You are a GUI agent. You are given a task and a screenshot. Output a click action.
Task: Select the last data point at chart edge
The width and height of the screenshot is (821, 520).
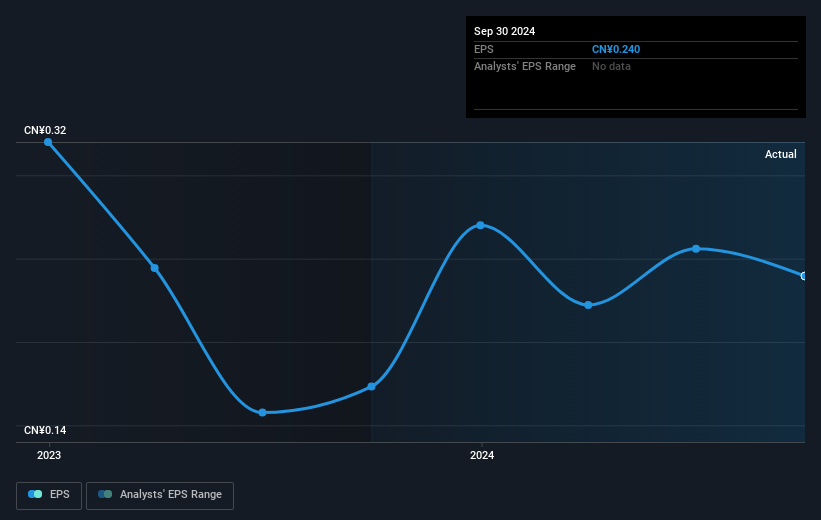point(803,276)
